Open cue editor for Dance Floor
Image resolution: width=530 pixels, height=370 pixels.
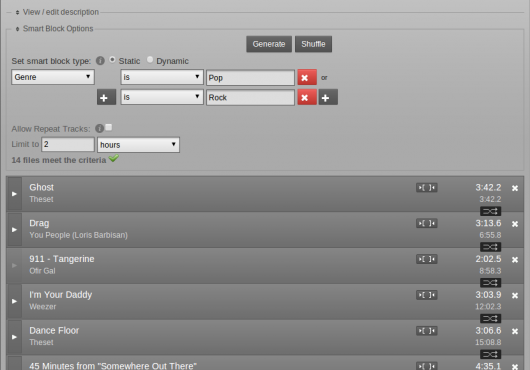427,331
